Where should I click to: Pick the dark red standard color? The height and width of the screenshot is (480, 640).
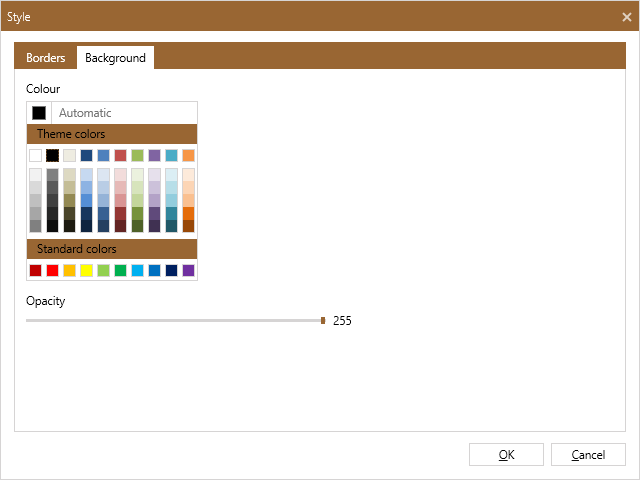(36, 270)
